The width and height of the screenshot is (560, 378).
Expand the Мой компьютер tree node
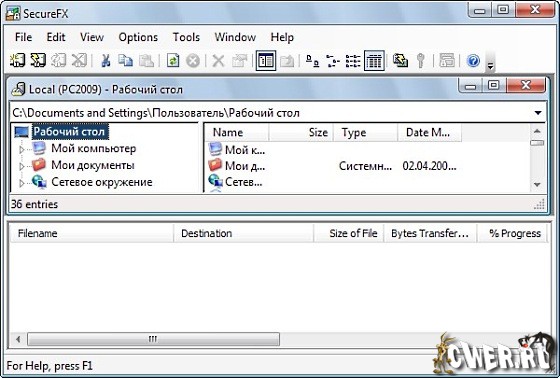21,149
